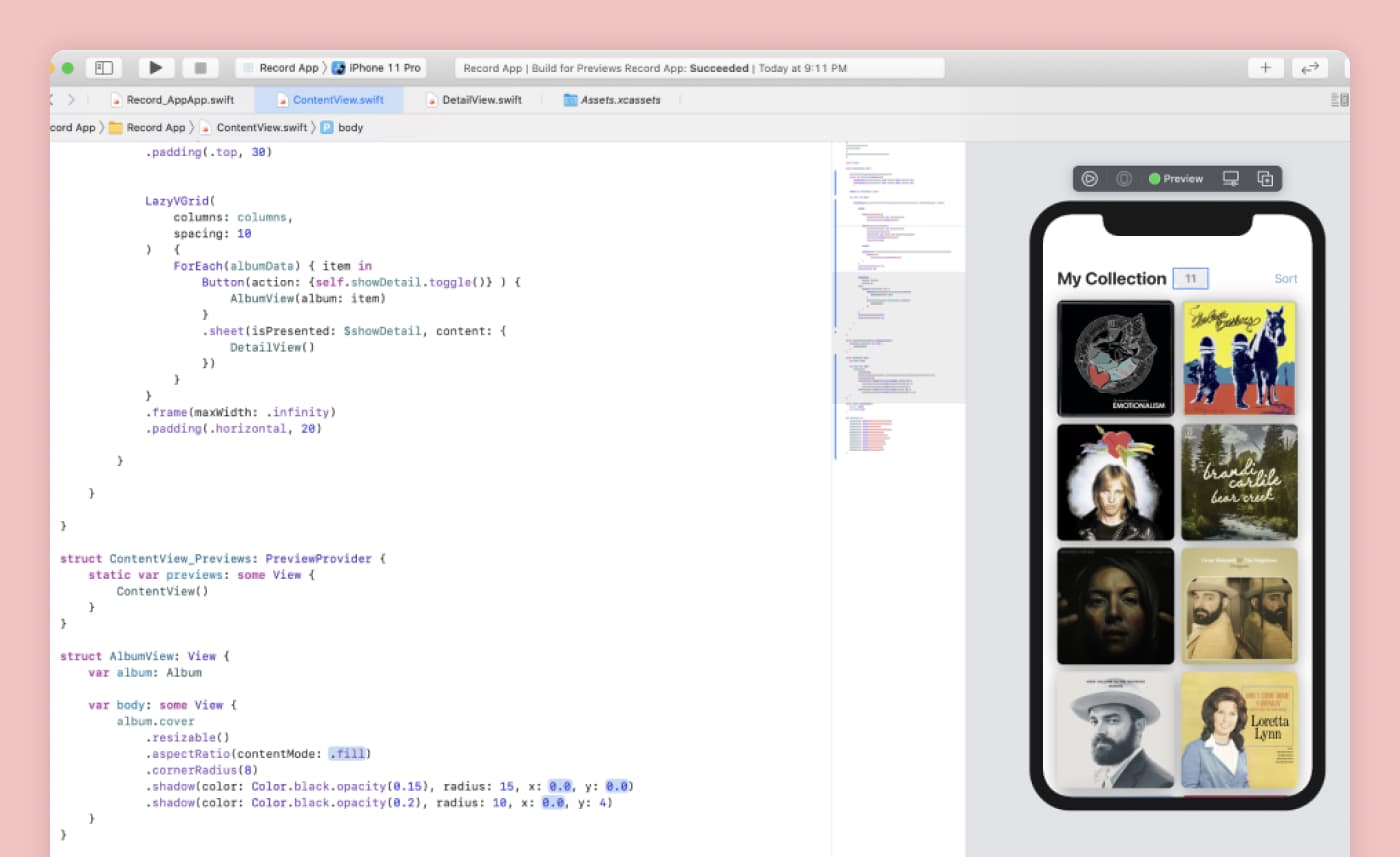Tap the Brandi Carlile Bear Creek cover
This screenshot has width=1400, height=857.
tap(1239, 482)
